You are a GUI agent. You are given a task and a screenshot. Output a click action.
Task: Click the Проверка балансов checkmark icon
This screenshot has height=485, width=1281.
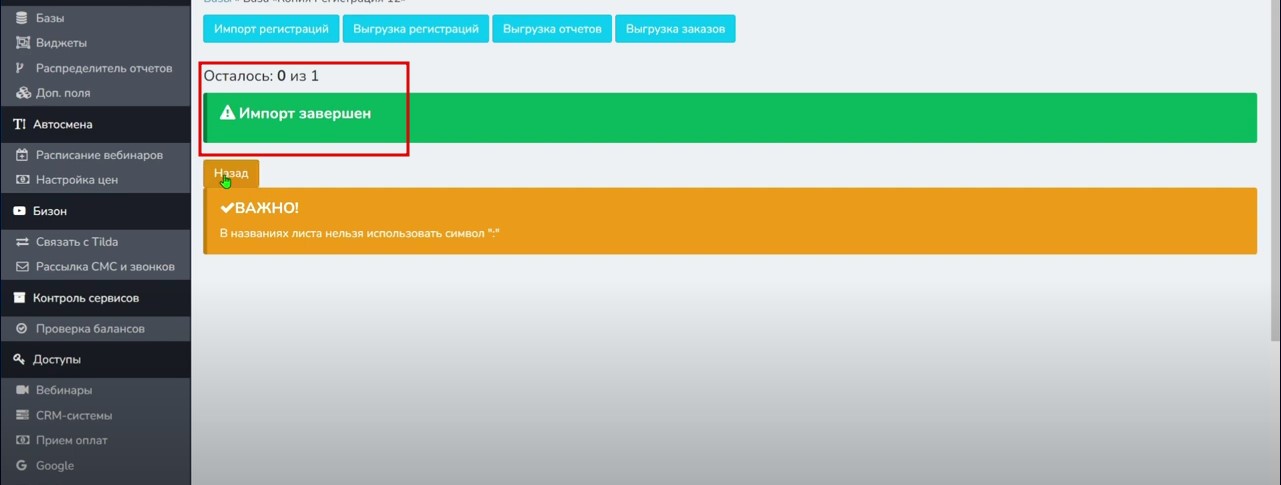click(23, 328)
